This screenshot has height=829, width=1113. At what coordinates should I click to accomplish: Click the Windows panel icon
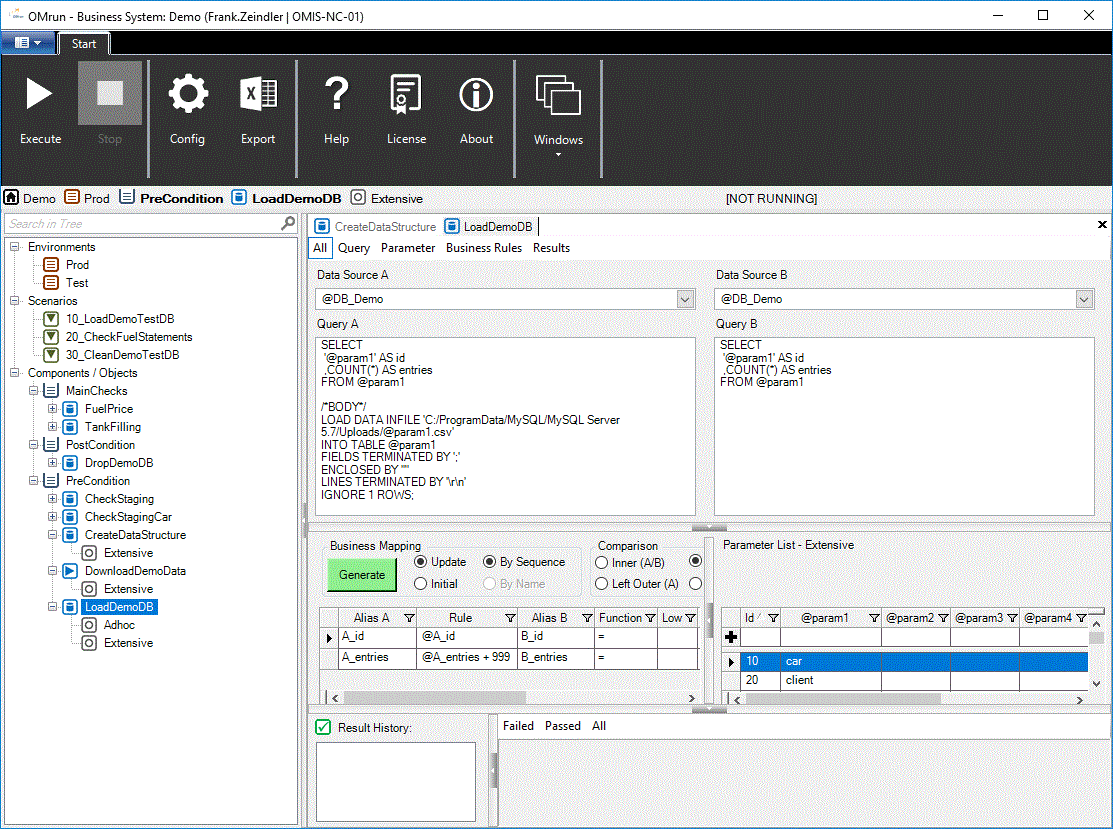(x=558, y=93)
